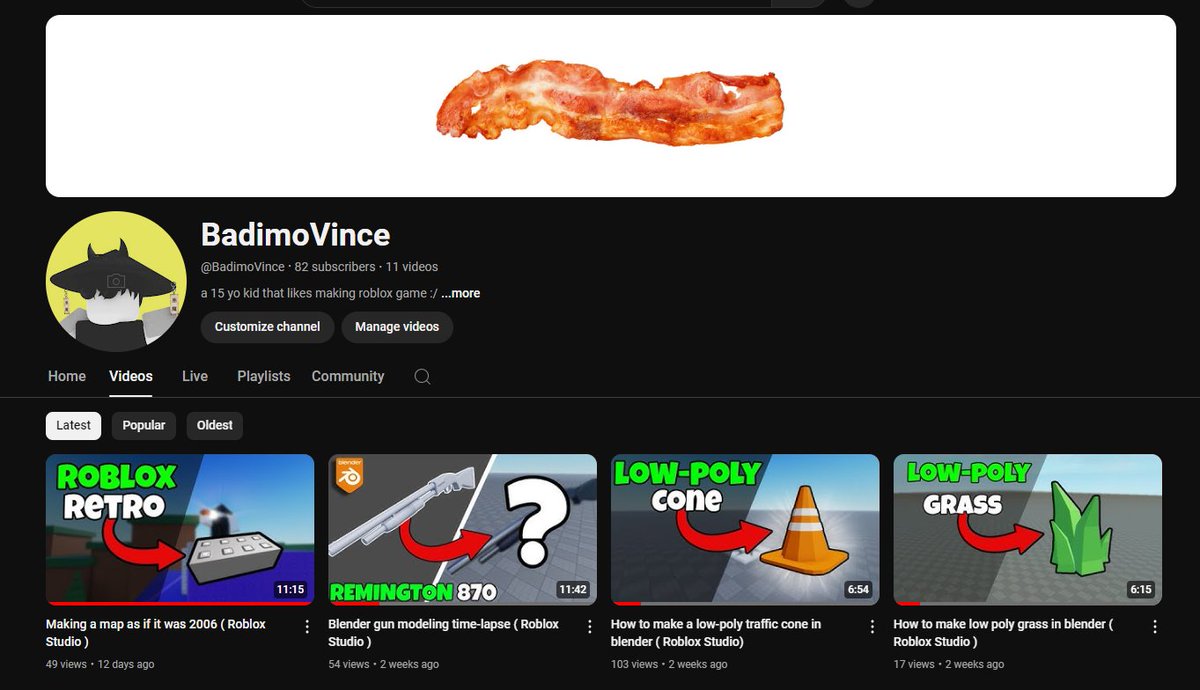Click the 11:15 duration badge
This screenshot has height=690, width=1200.
[x=290, y=590]
